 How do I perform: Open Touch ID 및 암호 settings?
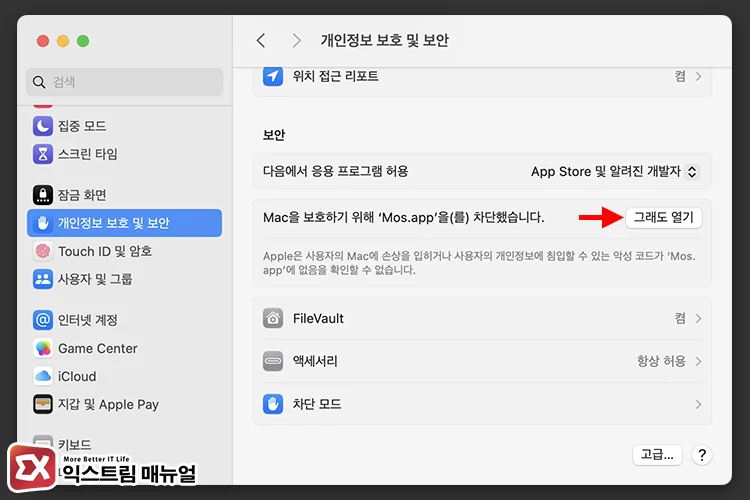pyautogui.click(x=124, y=251)
